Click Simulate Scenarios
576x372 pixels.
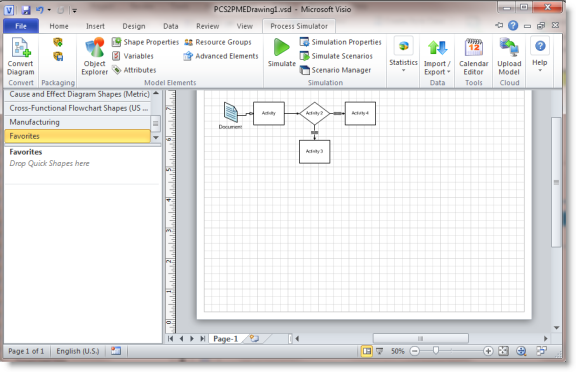[336, 56]
